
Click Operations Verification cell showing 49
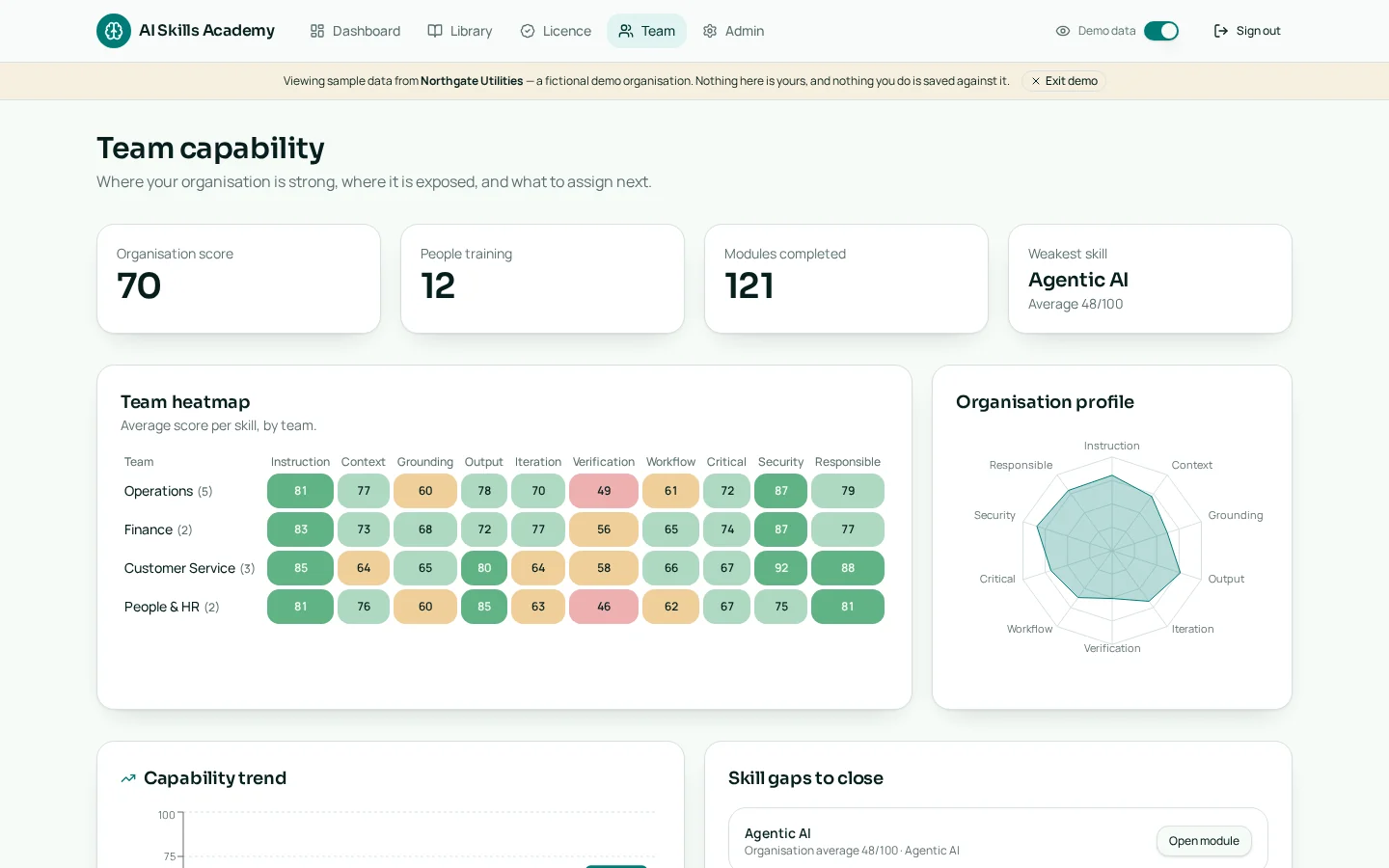click(x=604, y=491)
